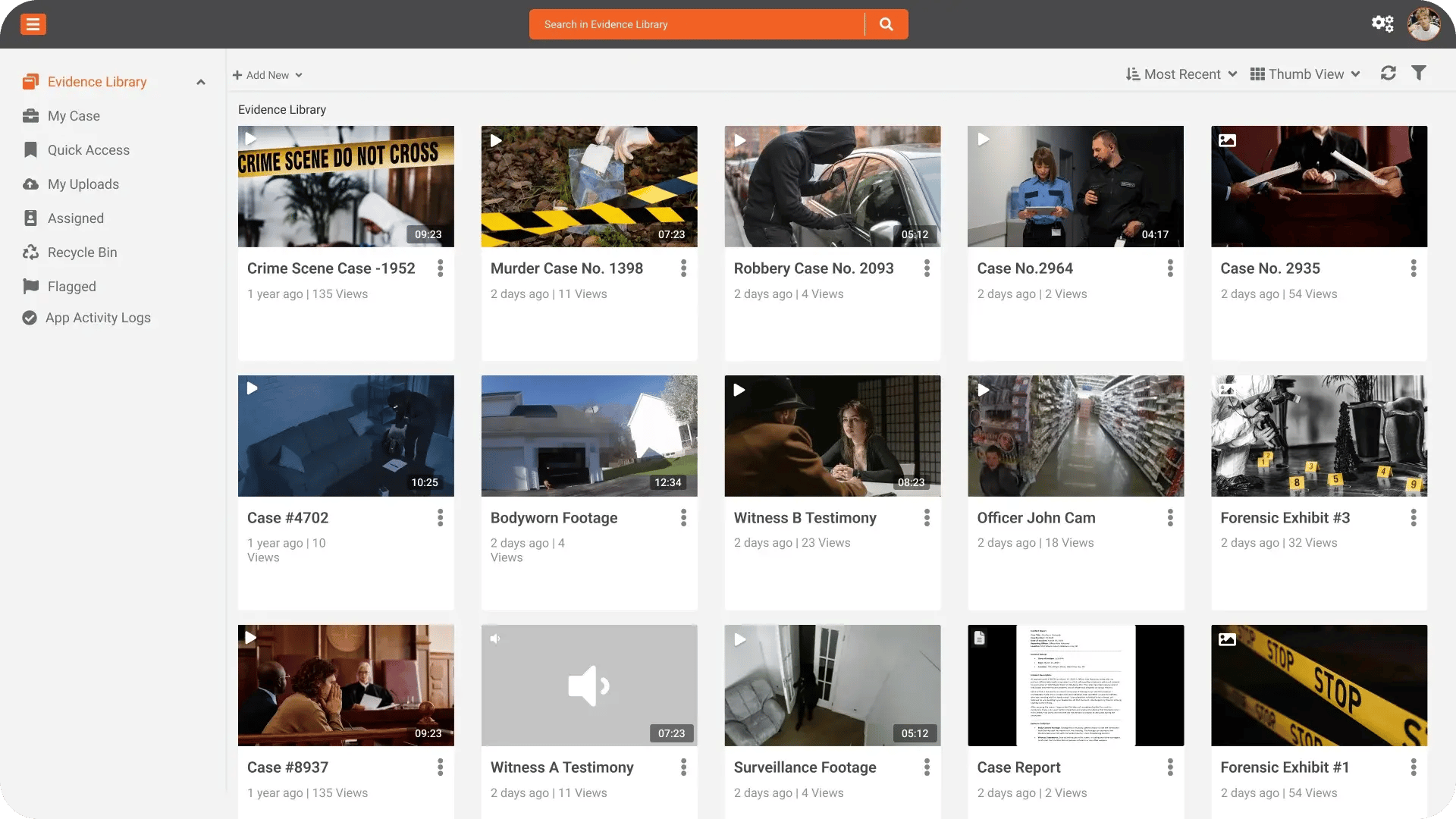The width and height of the screenshot is (1456, 819).
Task: Click the Recycle Bin sidebar icon
Action: click(30, 253)
